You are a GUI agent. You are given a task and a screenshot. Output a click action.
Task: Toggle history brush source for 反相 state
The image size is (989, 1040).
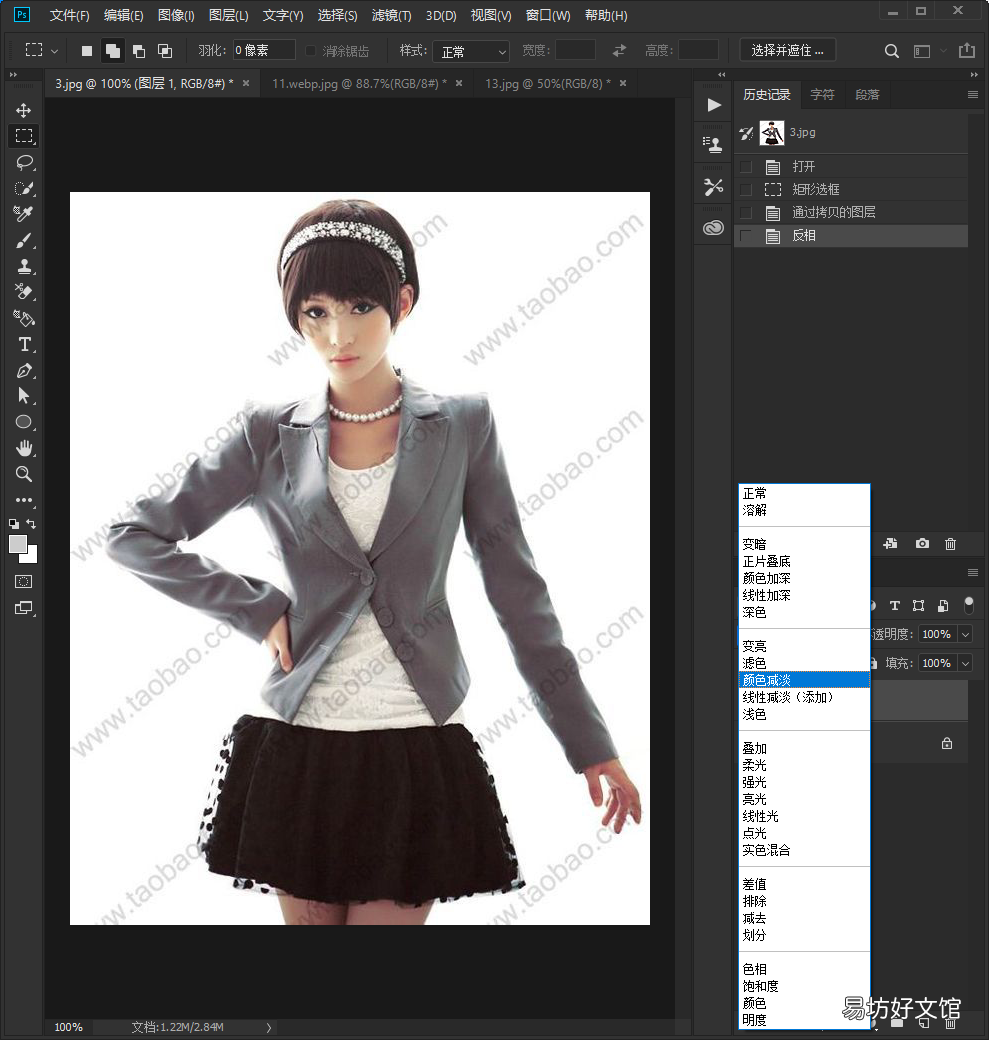click(746, 235)
